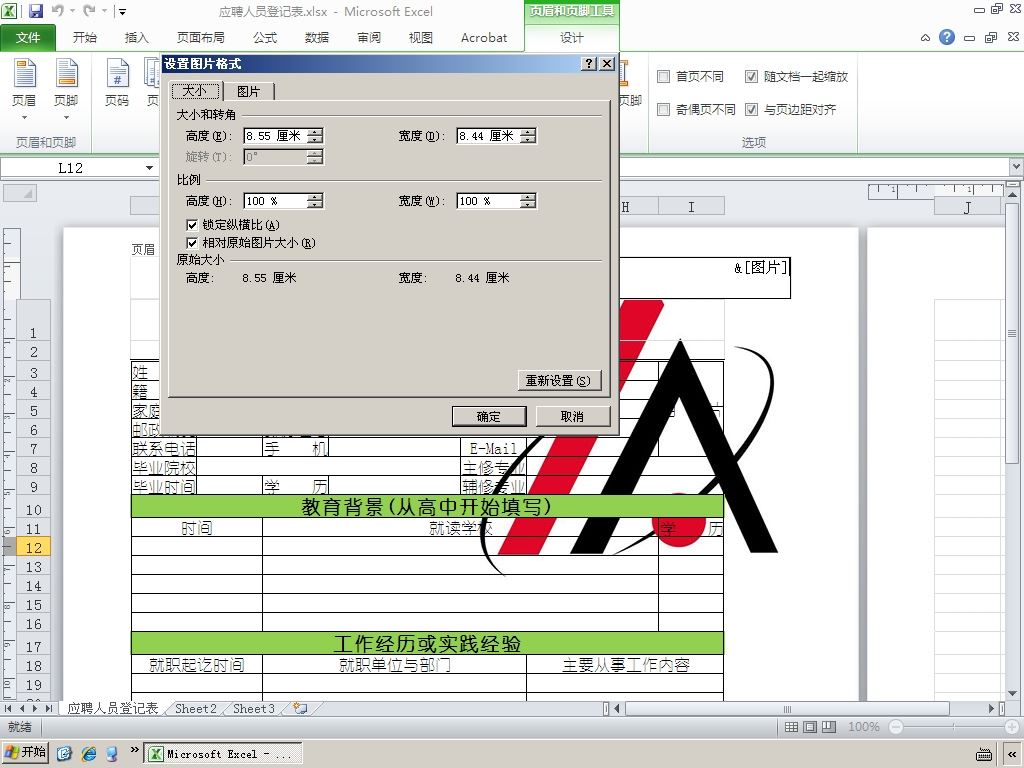The height and width of the screenshot is (768, 1024).
Task: Toggle 随文档一起缩放 scale with document
Action: pos(752,76)
